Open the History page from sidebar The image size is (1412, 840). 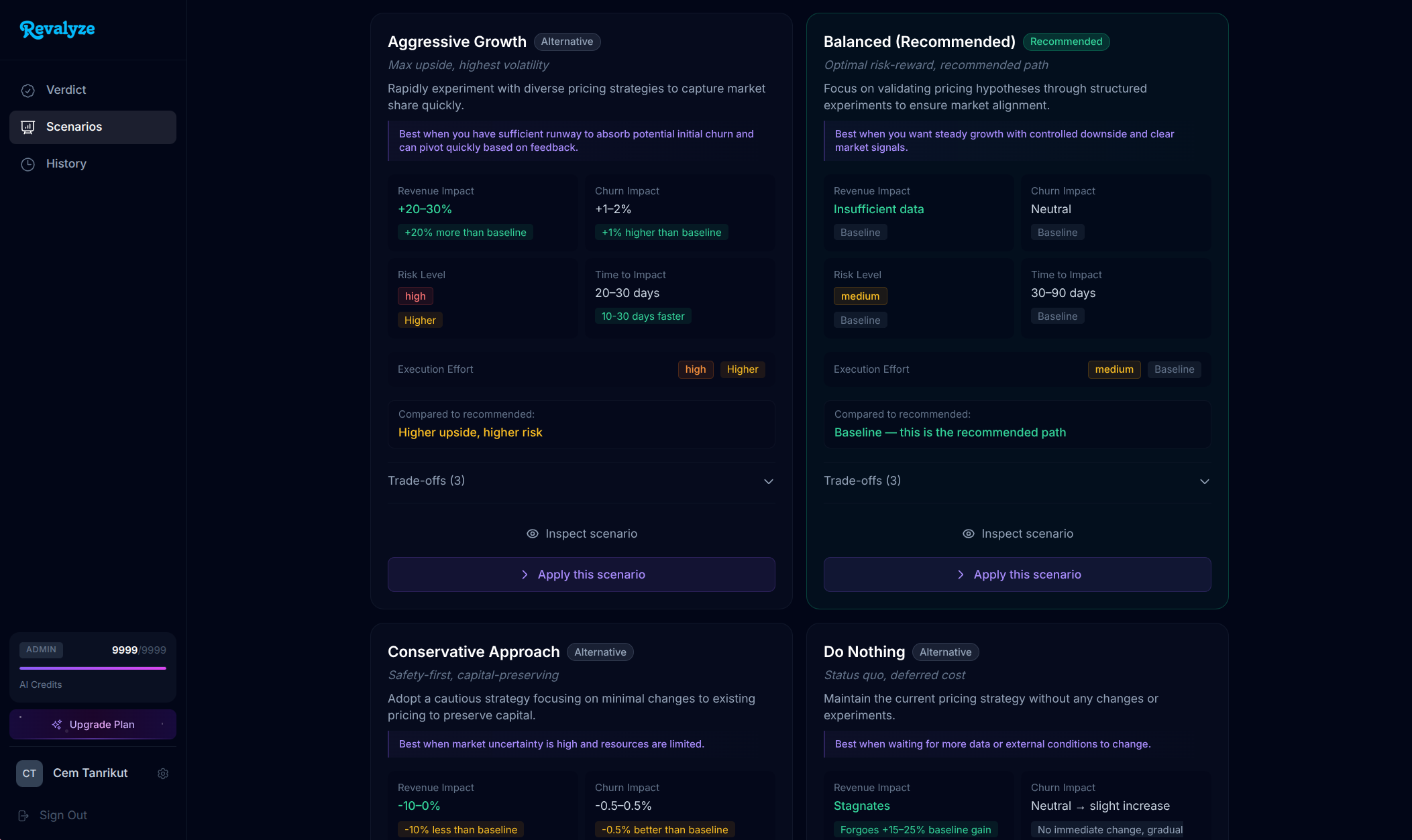pos(66,164)
